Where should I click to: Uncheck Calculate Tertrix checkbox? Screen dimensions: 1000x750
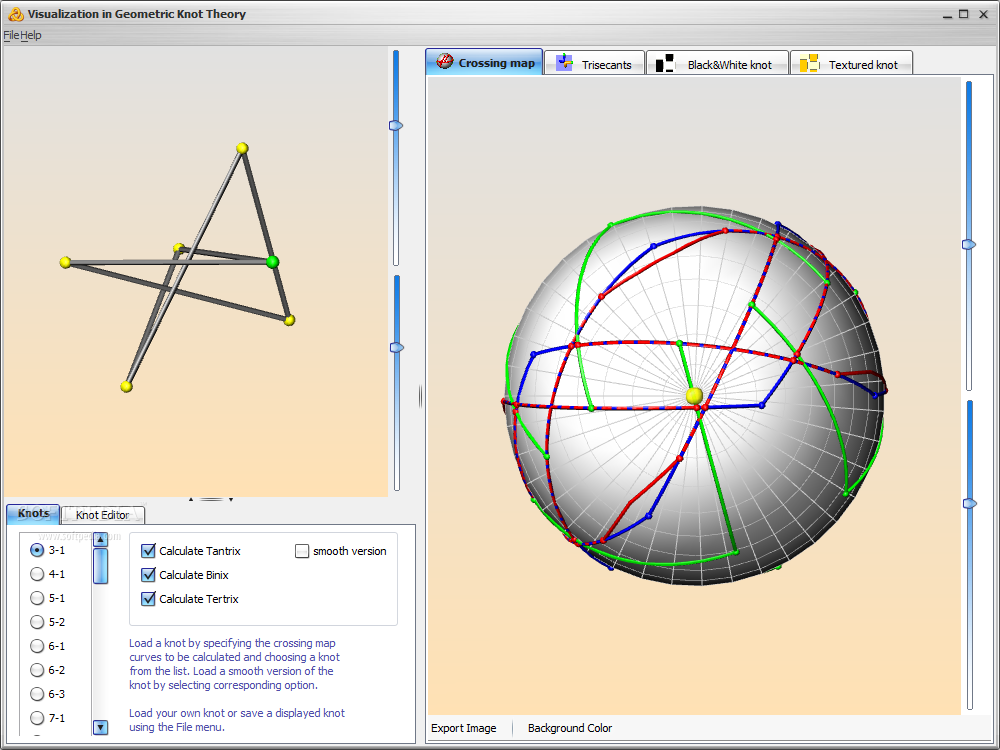pos(148,599)
